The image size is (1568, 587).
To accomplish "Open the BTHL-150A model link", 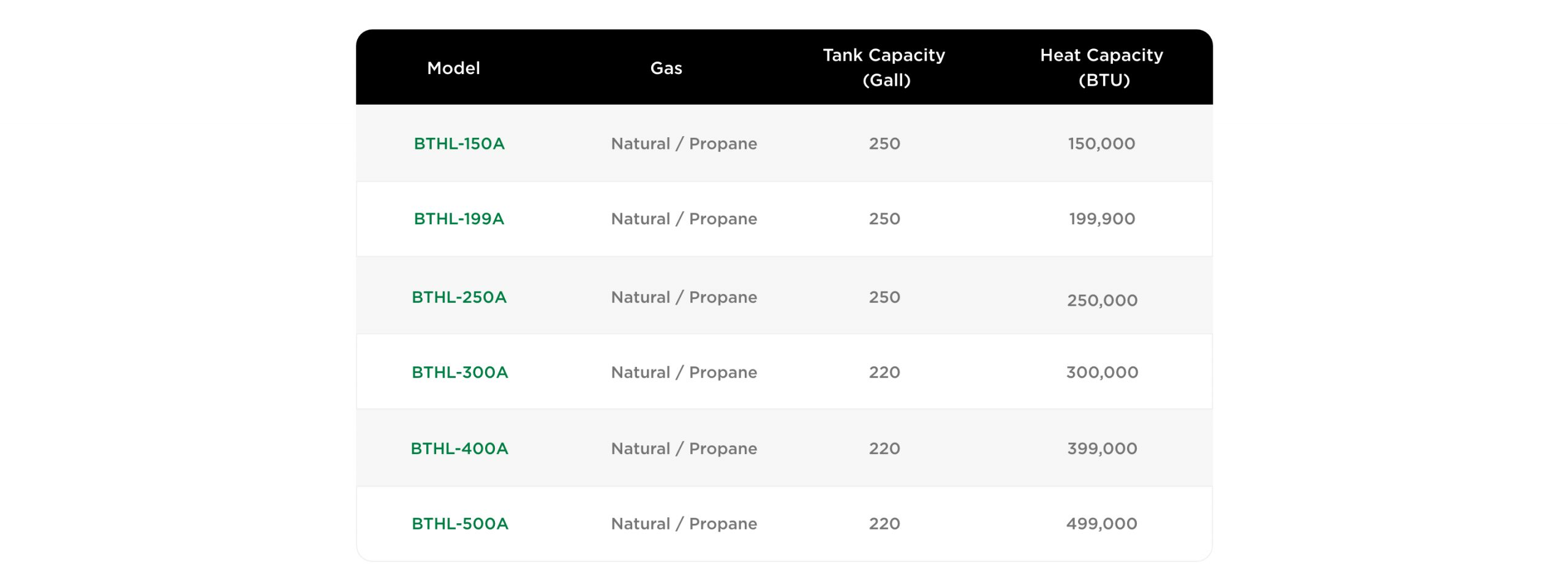I will coord(459,143).
